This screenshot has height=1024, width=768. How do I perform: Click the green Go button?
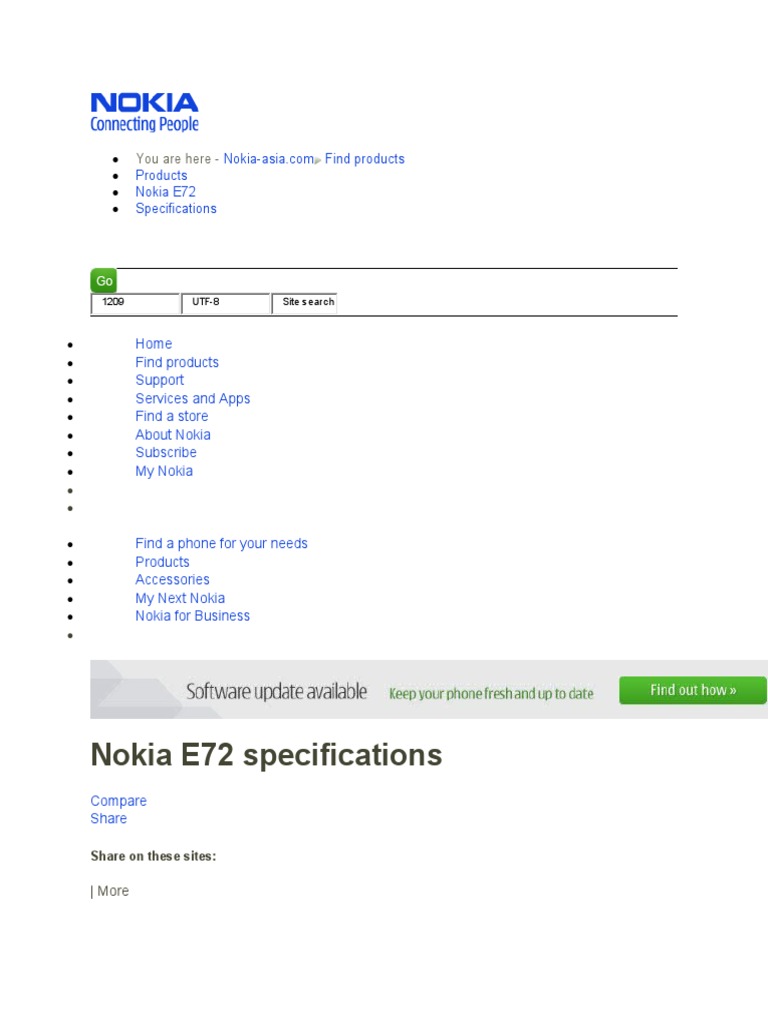click(103, 281)
